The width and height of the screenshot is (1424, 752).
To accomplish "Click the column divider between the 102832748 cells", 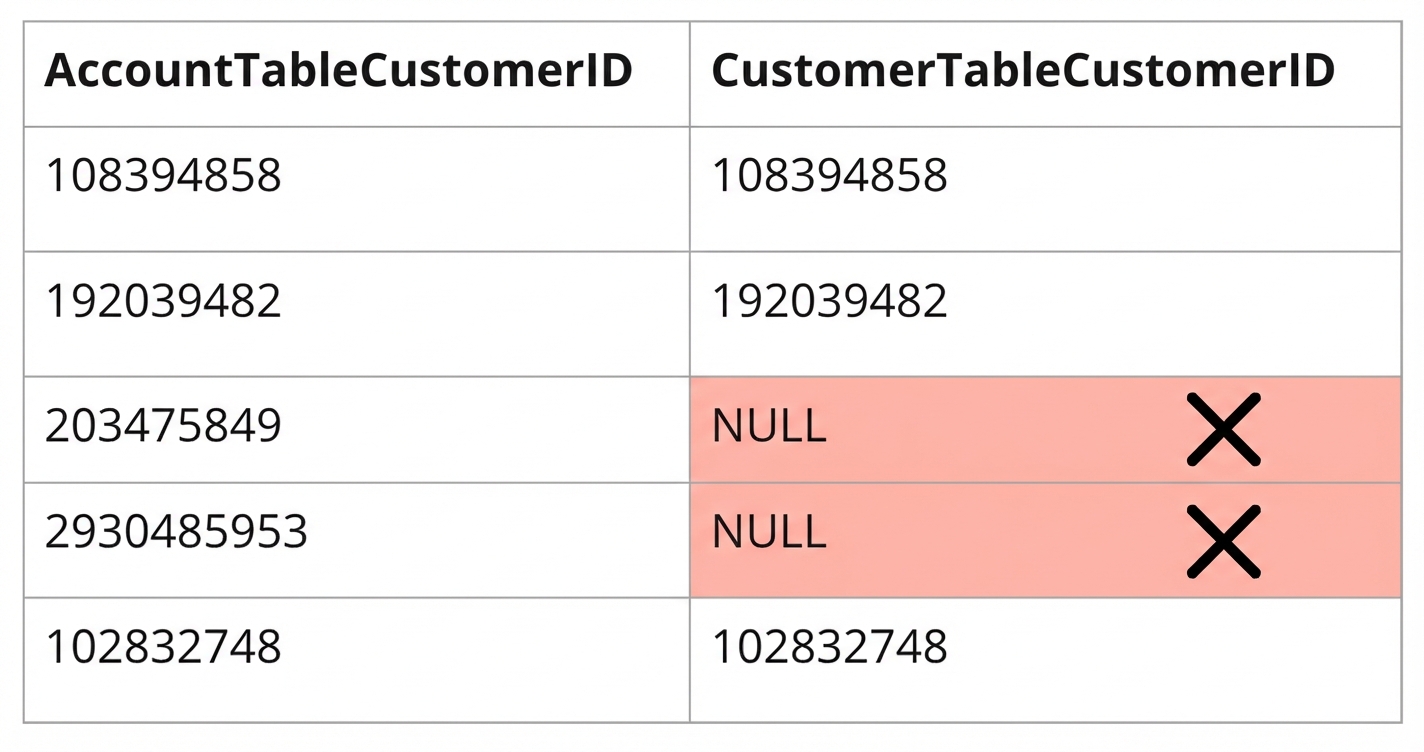I will [690, 659].
